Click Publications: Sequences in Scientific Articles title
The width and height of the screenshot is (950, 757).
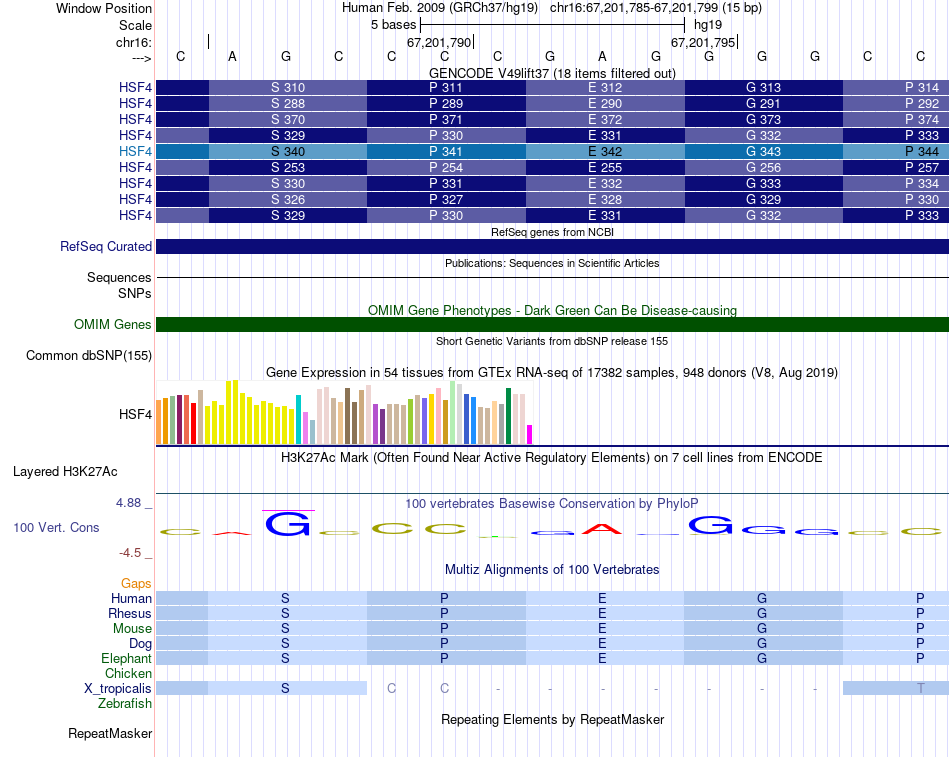coord(552,263)
